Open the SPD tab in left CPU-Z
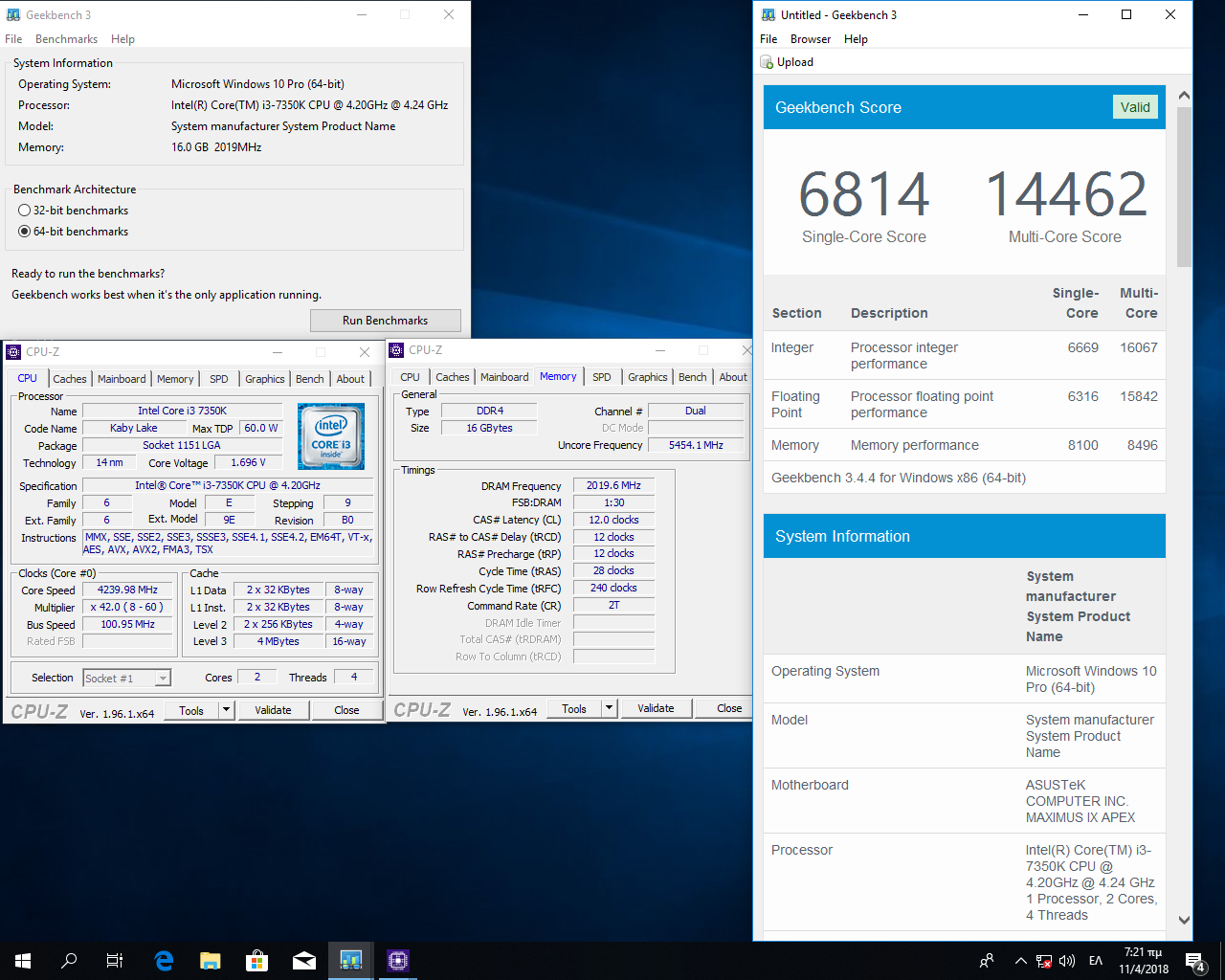 [x=219, y=379]
